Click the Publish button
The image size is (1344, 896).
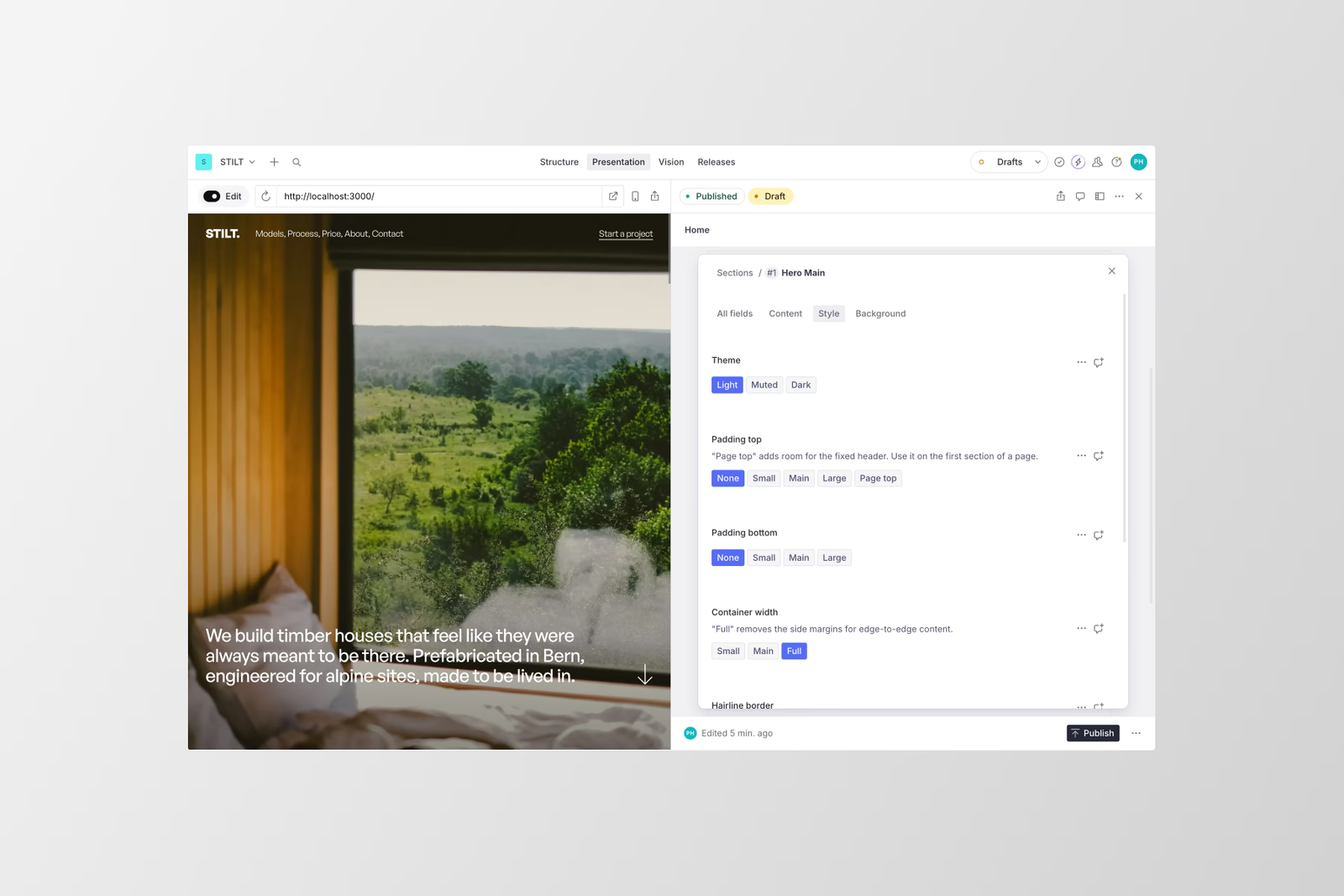click(1093, 733)
